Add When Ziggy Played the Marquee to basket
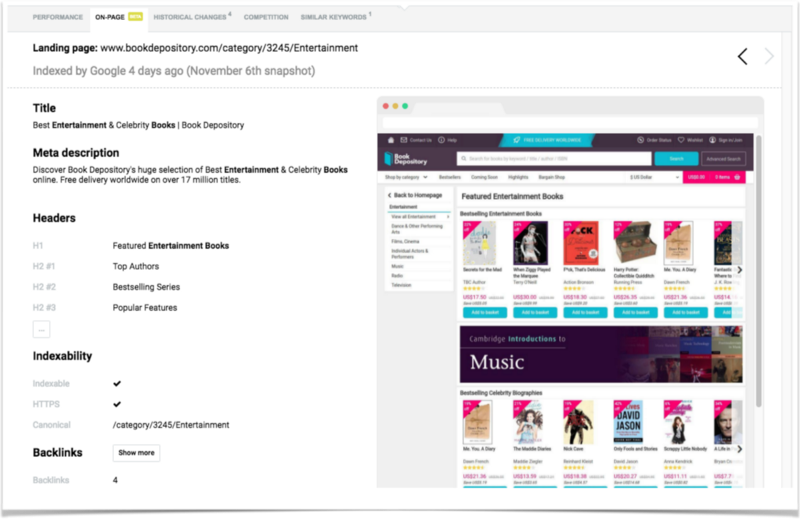The width and height of the screenshot is (800, 519). pyautogui.click(x=535, y=312)
